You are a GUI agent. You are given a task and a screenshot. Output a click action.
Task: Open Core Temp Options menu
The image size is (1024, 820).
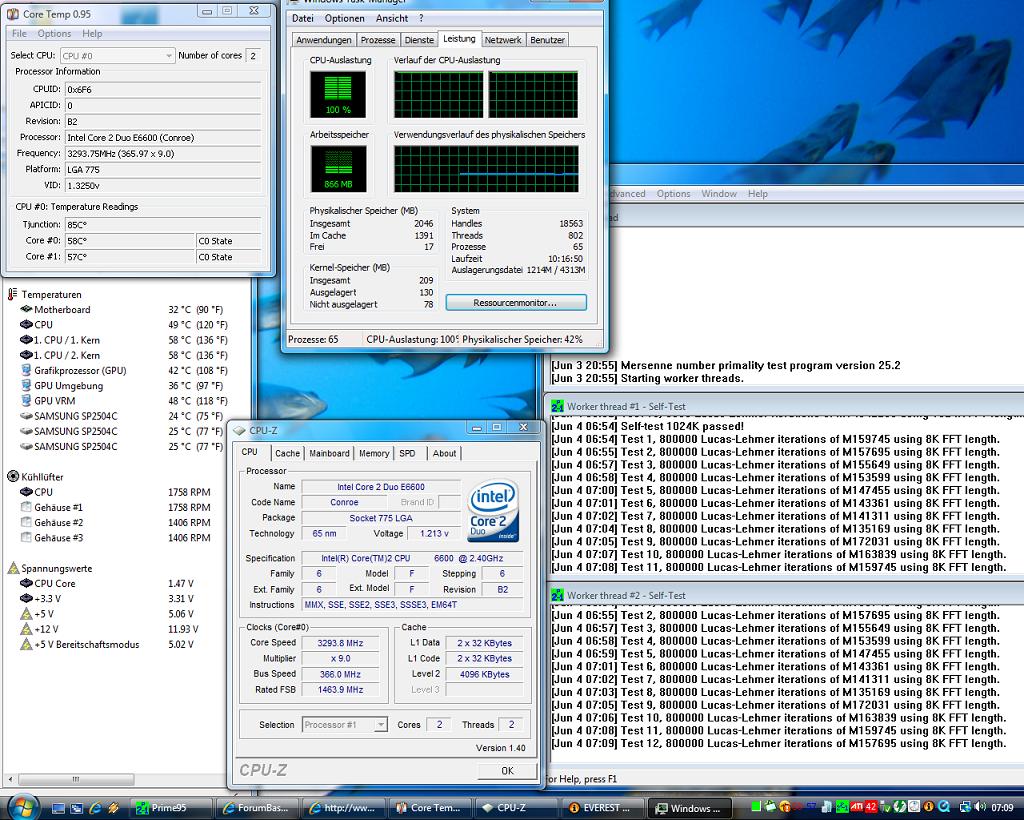coord(54,33)
